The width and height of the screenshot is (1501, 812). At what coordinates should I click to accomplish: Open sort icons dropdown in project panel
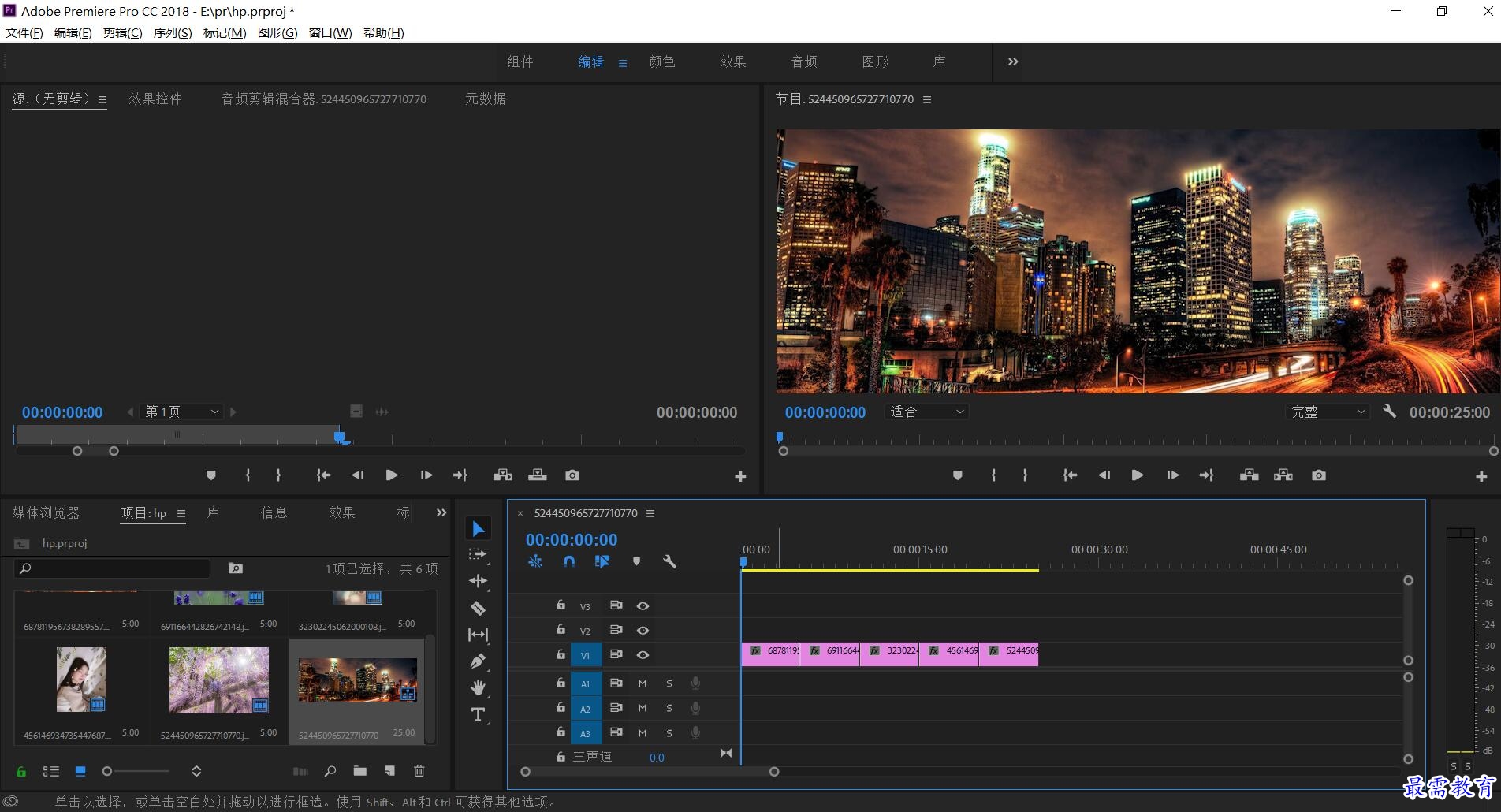[x=196, y=771]
